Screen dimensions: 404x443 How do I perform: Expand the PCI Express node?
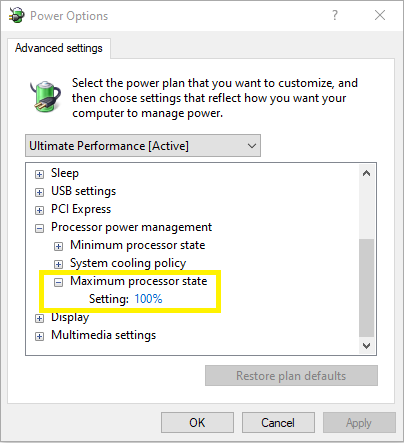pyautogui.click(x=39, y=210)
